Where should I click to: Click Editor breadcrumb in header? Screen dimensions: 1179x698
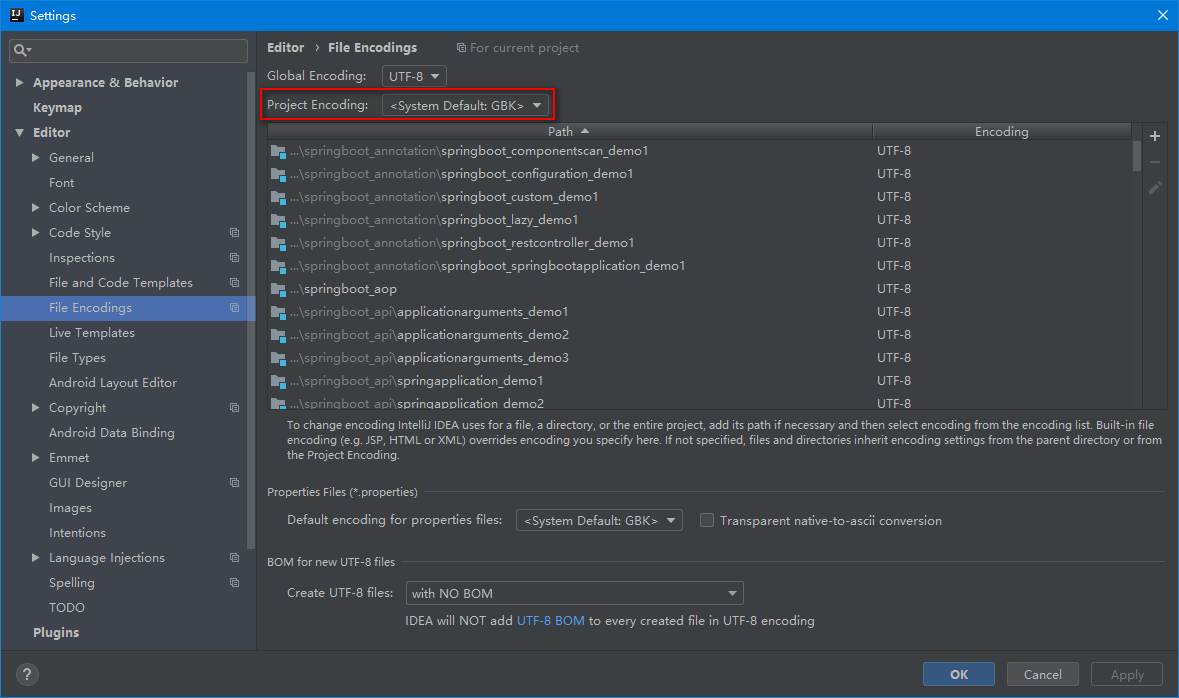[286, 47]
